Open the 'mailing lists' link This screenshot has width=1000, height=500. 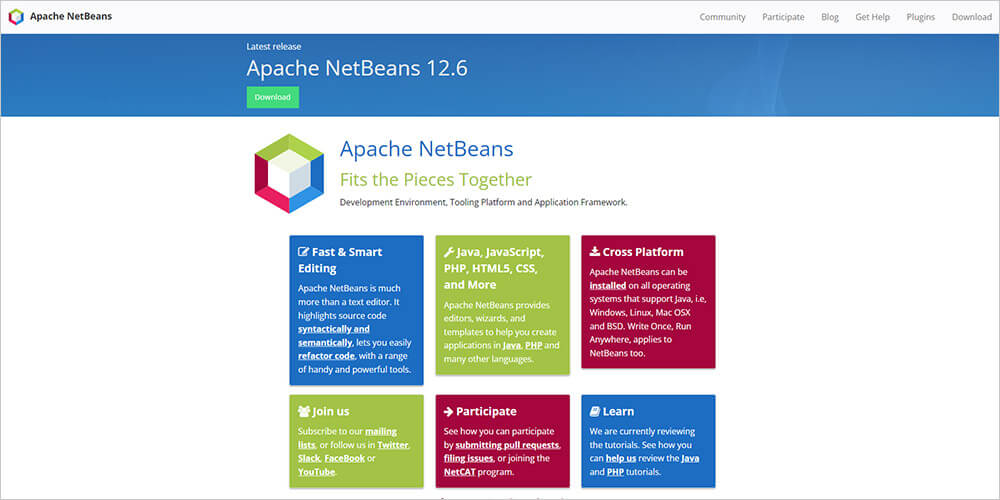point(347,438)
